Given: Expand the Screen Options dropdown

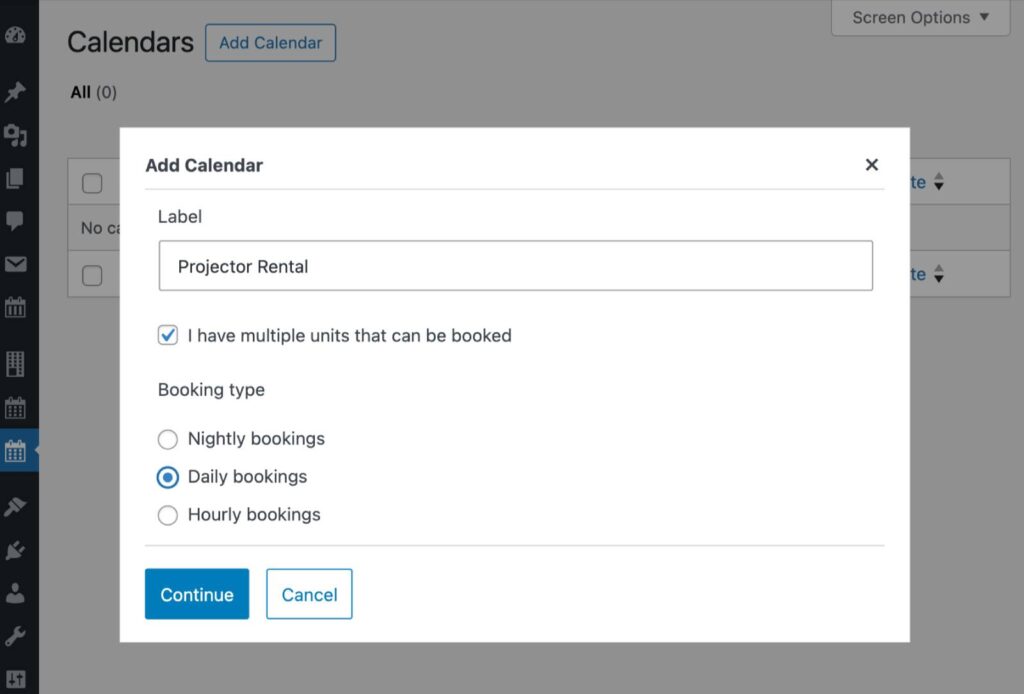Looking at the screenshot, I should pyautogui.click(x=920, y=18).
